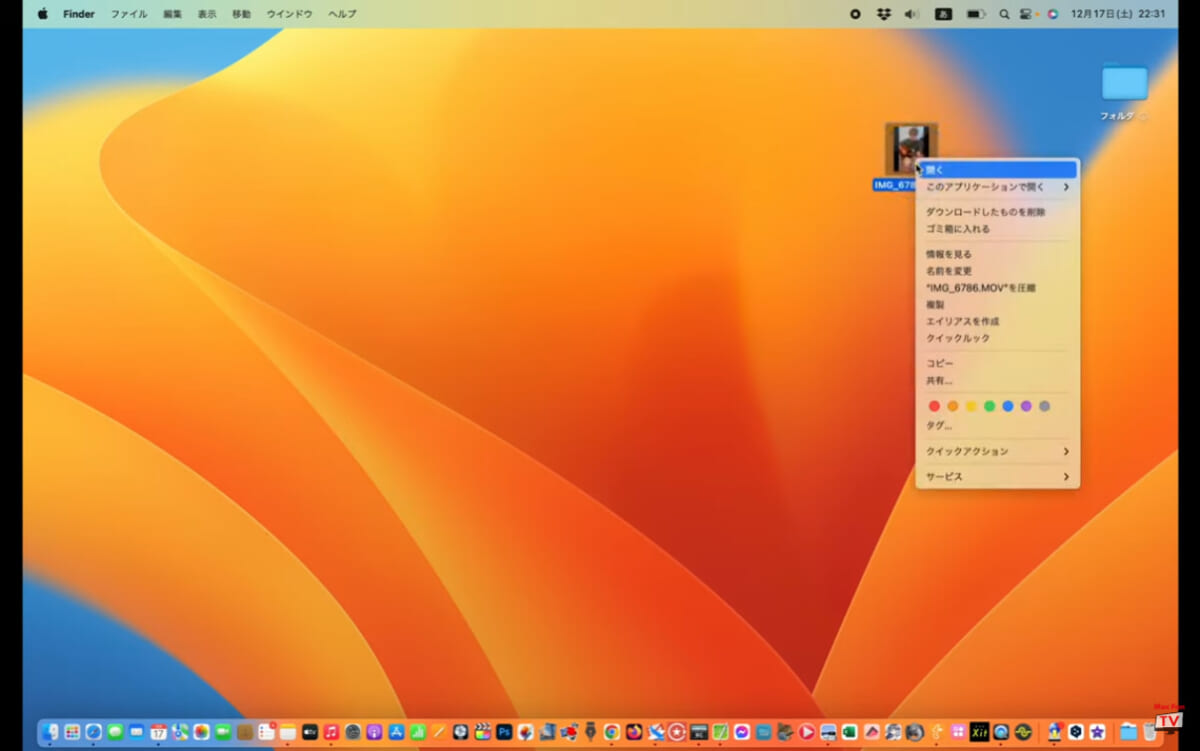Open the Messages app in Dock
This screenshot has height=751, width=1200.
(x=115, y=732)
